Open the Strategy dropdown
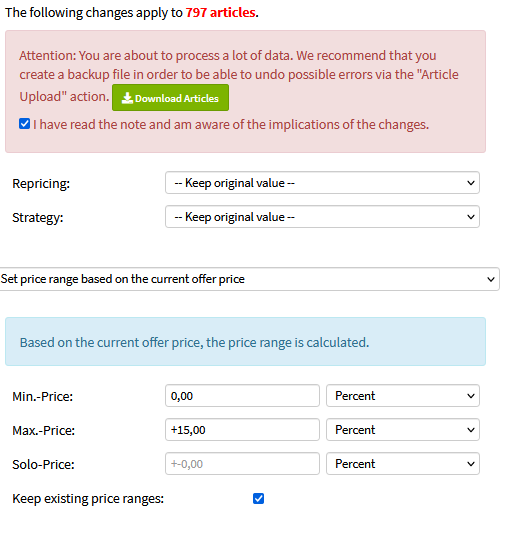This screenshot has width=506, height=560. pos(322,217)
